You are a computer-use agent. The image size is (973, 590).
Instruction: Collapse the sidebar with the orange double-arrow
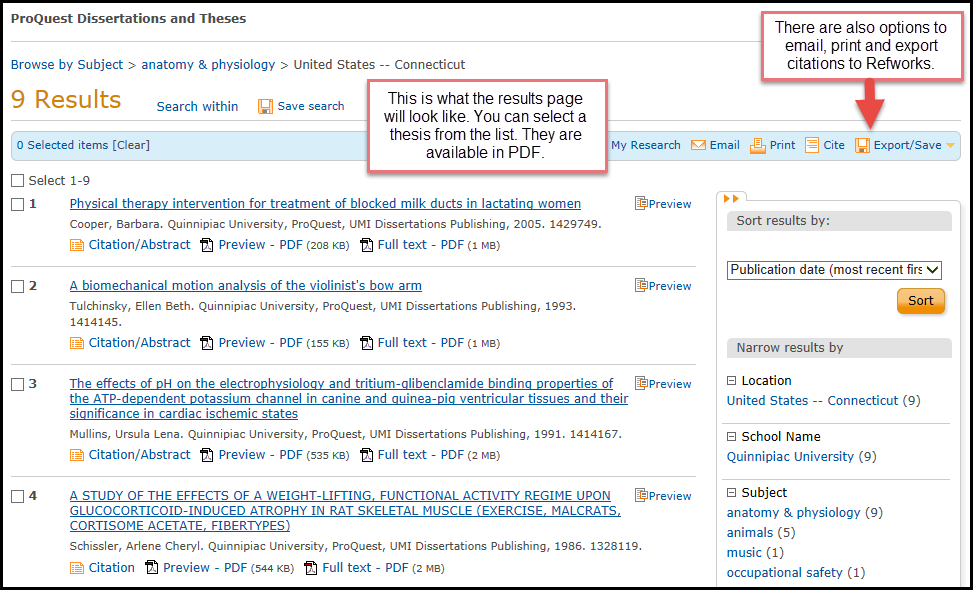(732, 199)
